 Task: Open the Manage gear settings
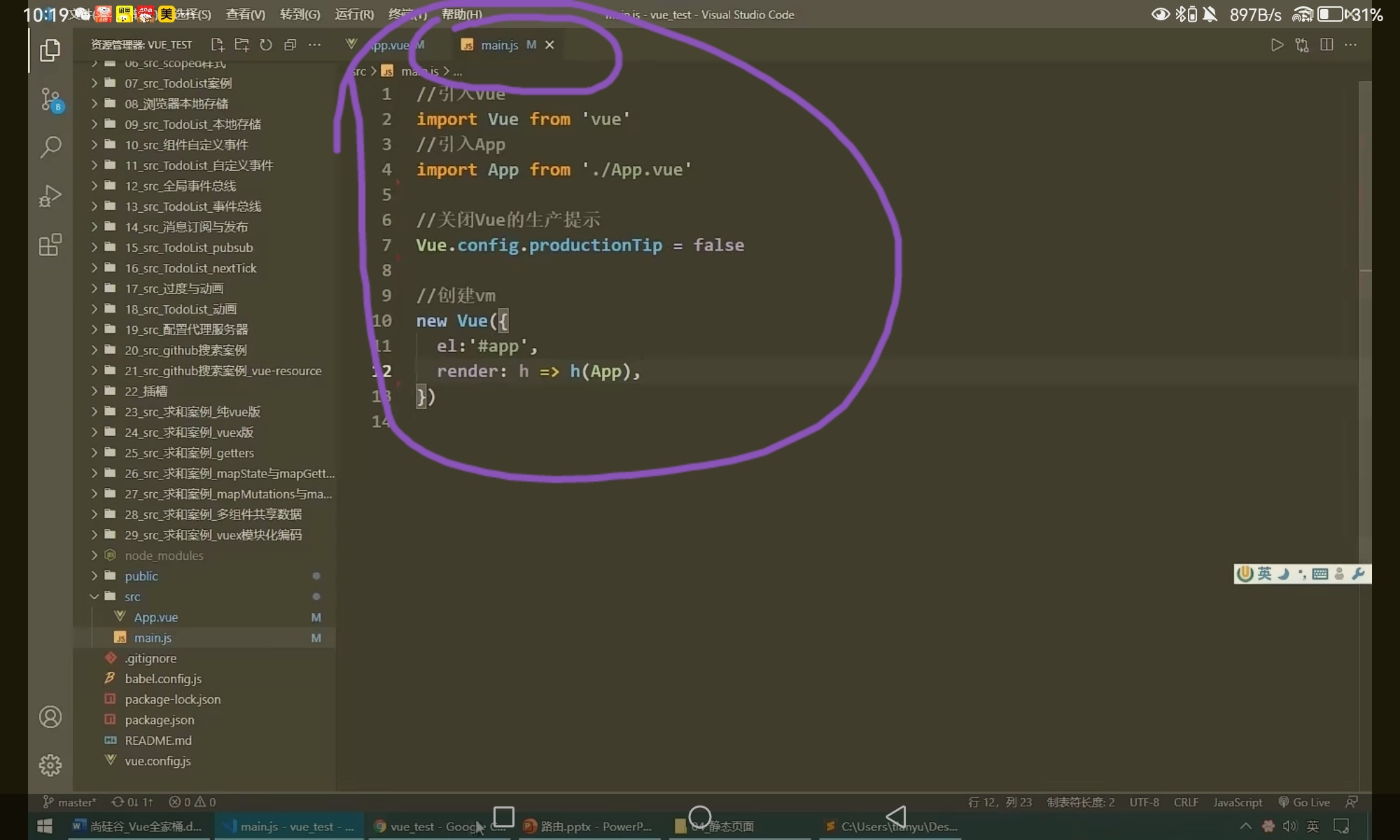point(50,765)
